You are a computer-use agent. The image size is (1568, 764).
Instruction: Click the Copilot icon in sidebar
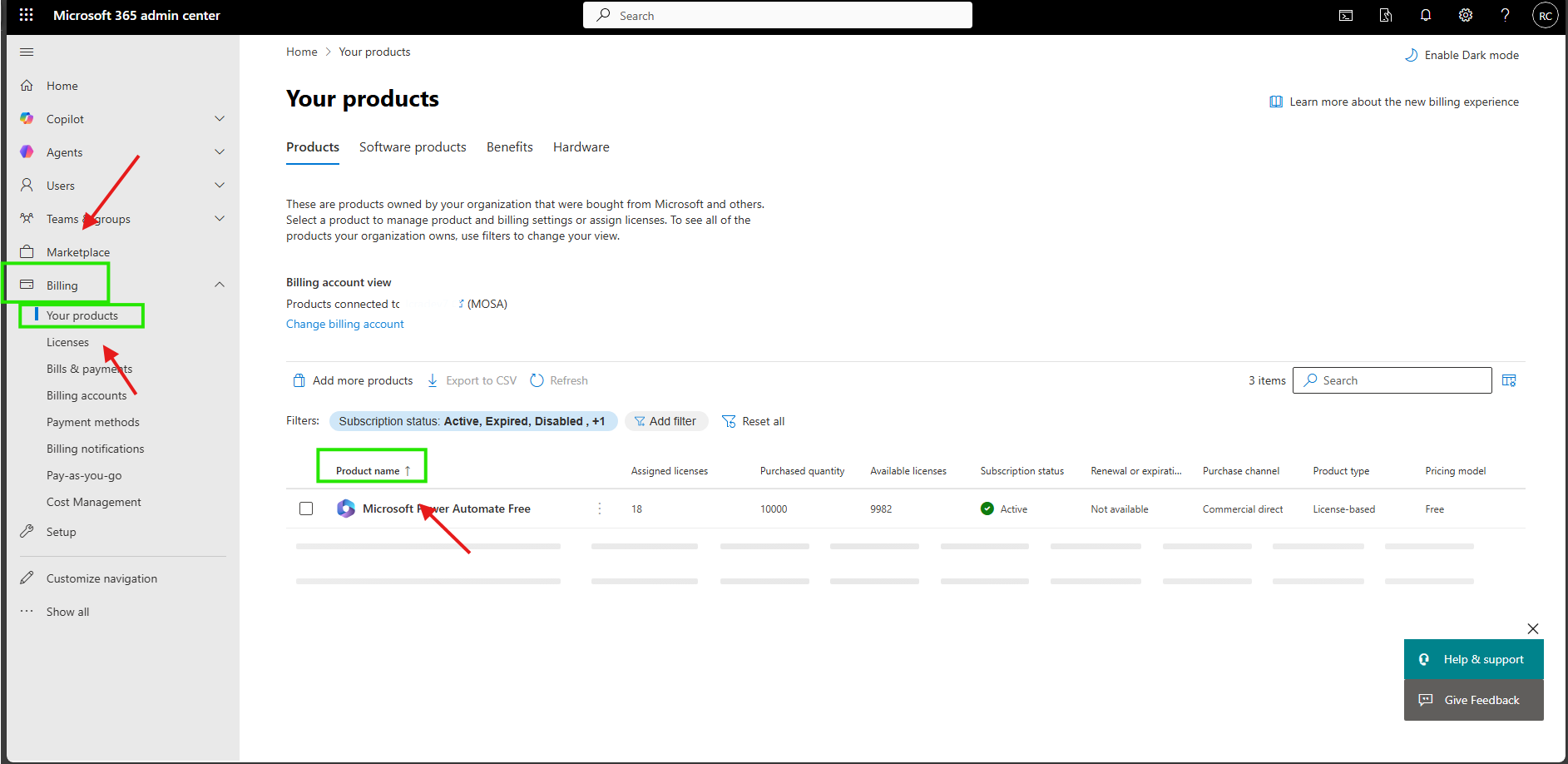tap(27, 119)
